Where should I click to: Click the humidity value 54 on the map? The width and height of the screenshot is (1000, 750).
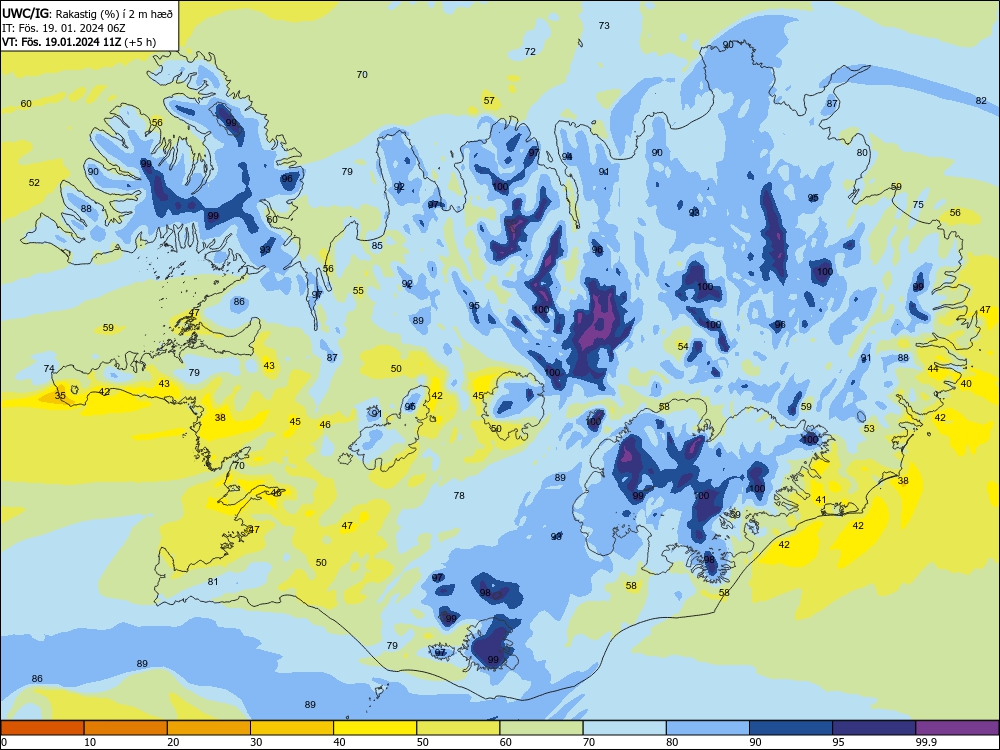tap(683, 346)
